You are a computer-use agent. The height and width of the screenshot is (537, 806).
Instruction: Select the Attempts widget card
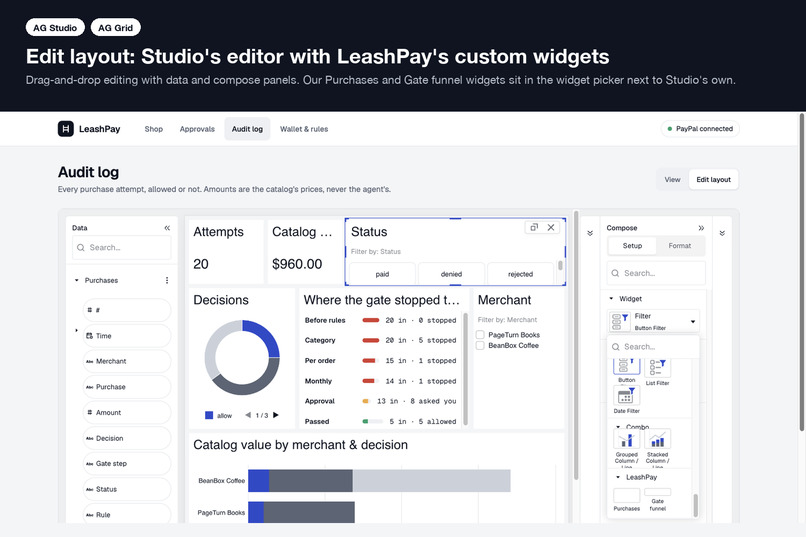coord(226,252)
